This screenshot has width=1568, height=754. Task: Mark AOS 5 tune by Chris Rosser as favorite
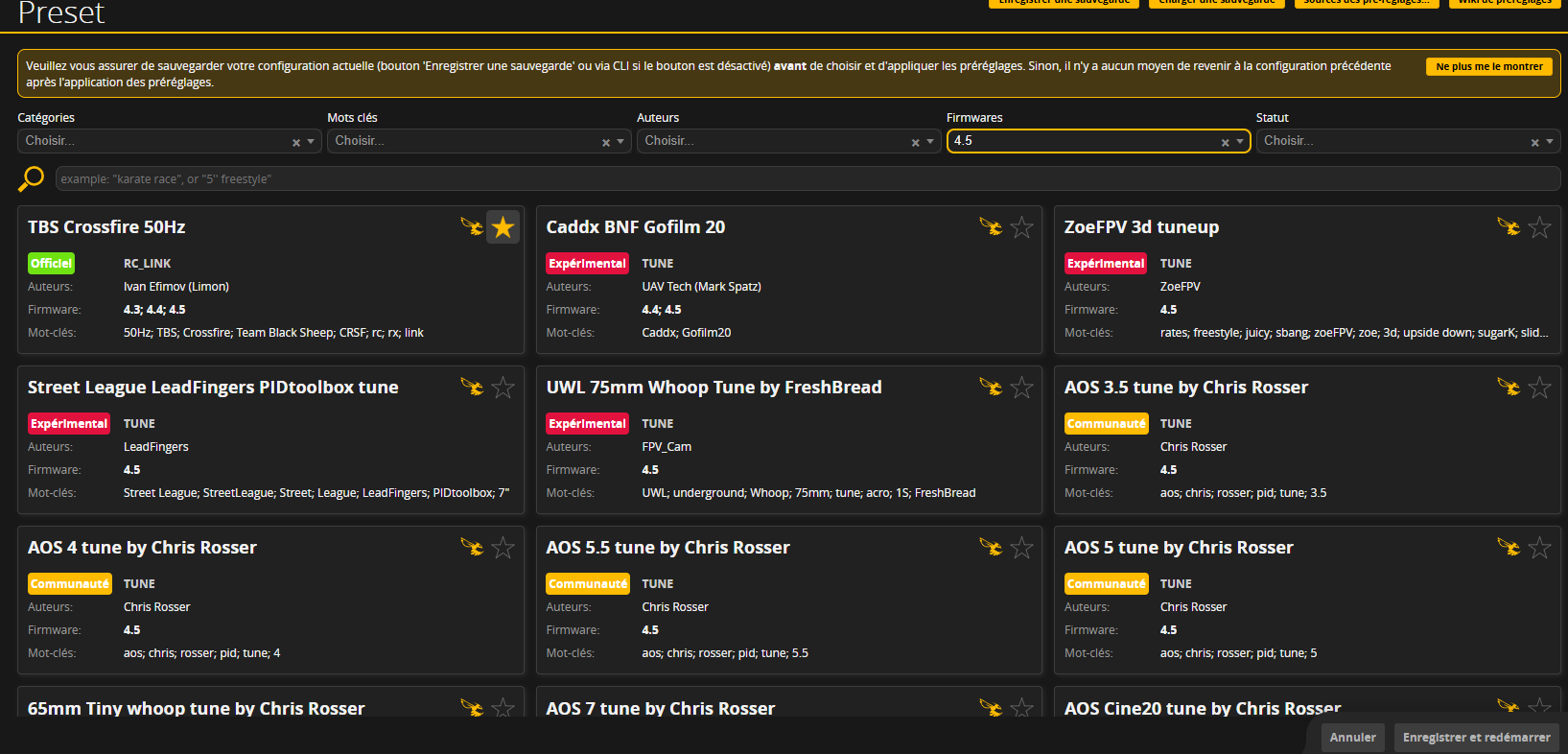[x=1539, y=548]
